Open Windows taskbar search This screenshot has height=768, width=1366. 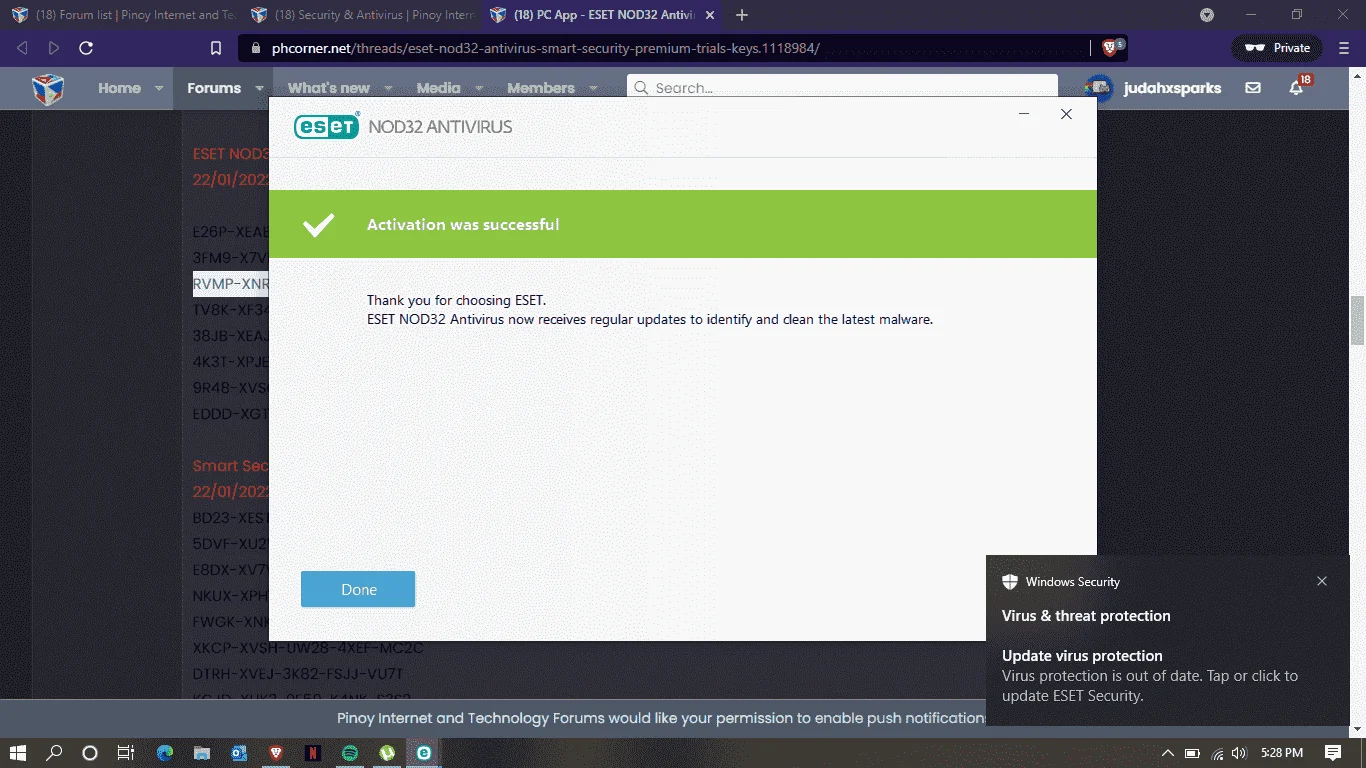pyautogui.click(x=55, y=753)
